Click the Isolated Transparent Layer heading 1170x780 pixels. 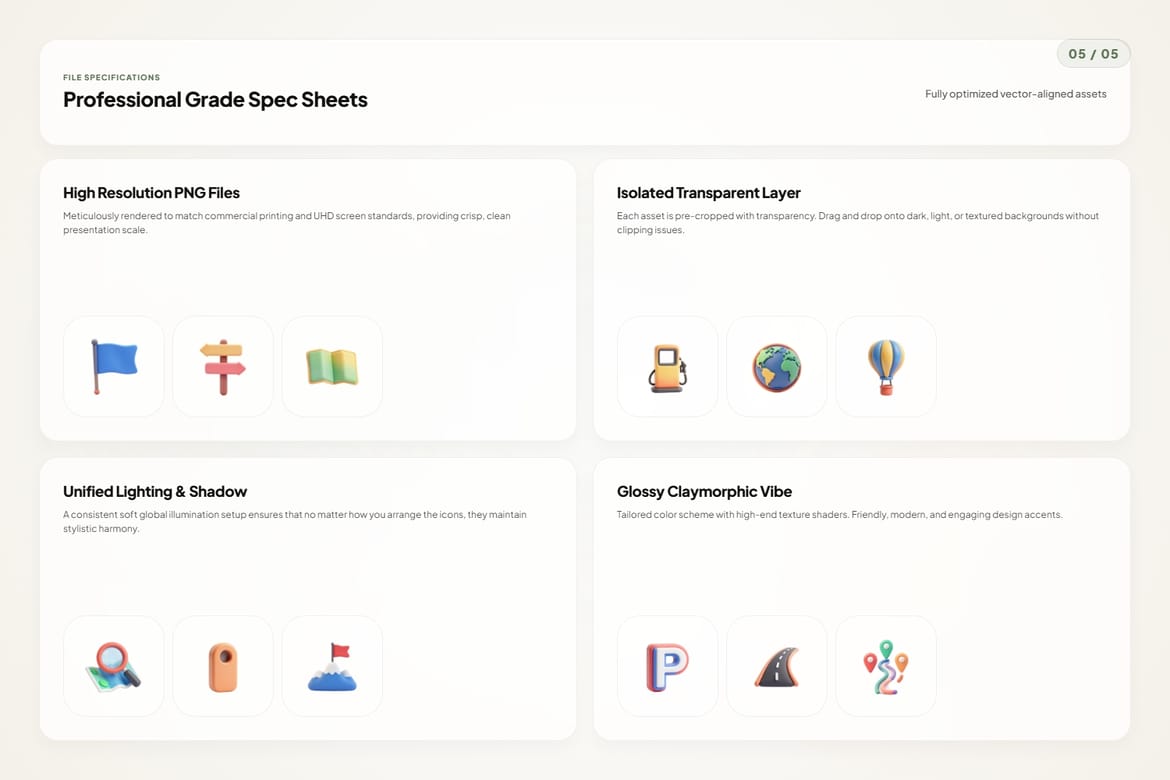708,193
